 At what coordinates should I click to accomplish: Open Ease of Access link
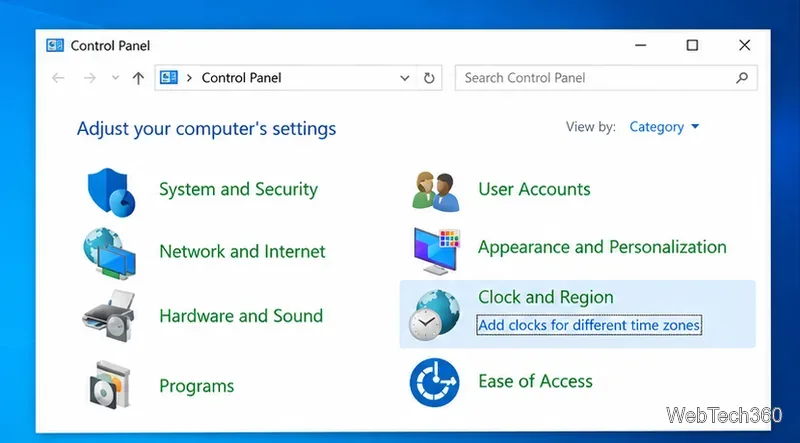point(535,381)
